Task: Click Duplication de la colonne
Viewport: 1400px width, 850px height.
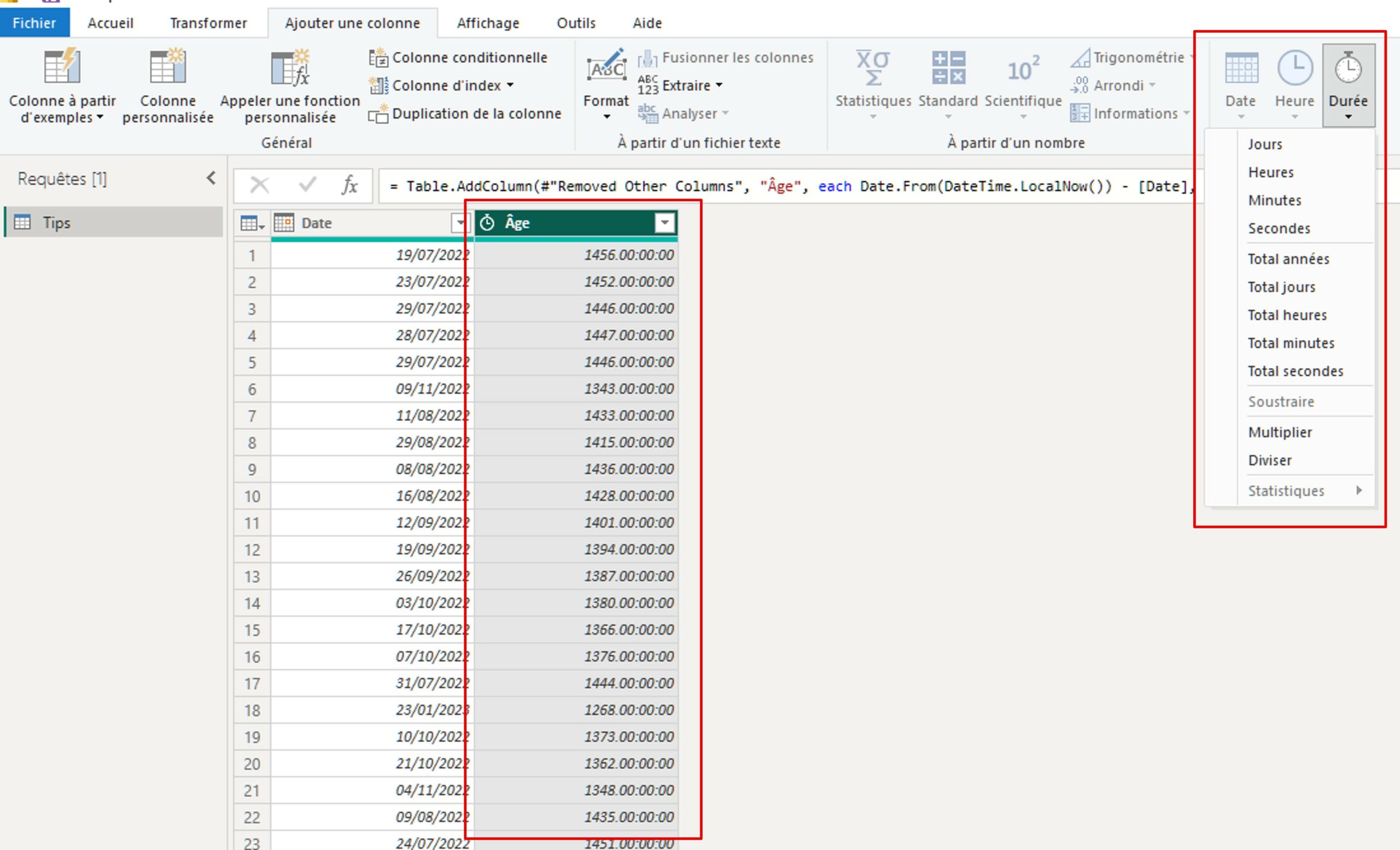Action: (465, 114)
